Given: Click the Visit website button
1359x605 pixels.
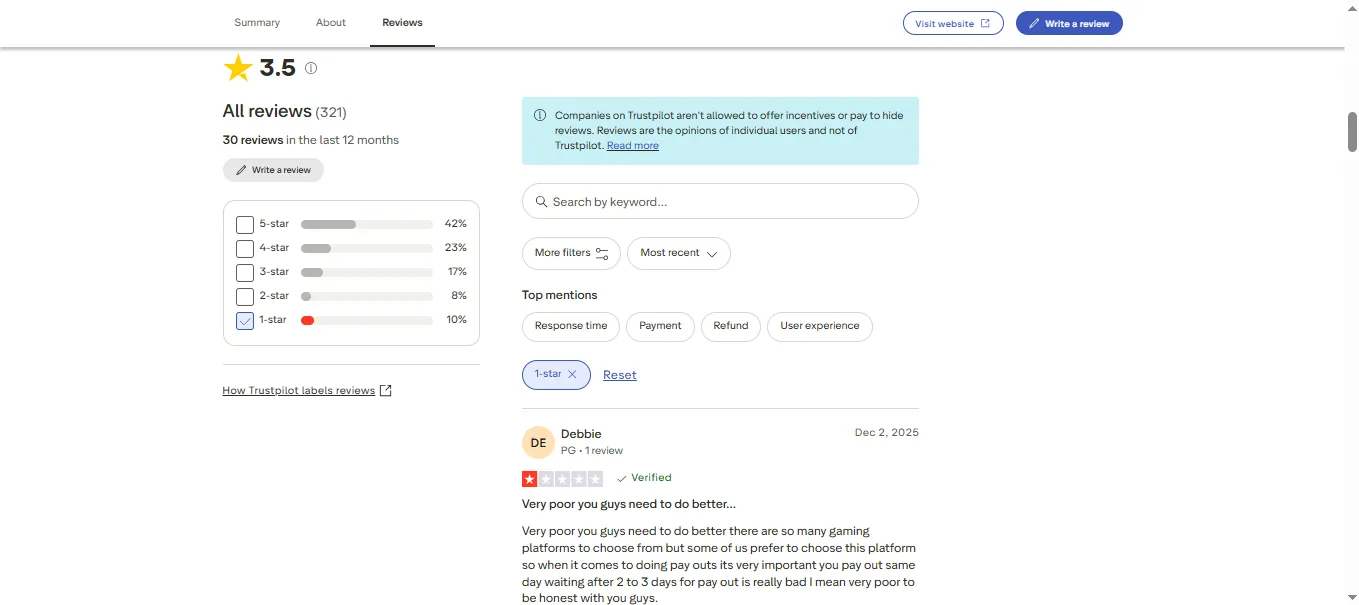Looking at the screenshot, I should 953,23.
